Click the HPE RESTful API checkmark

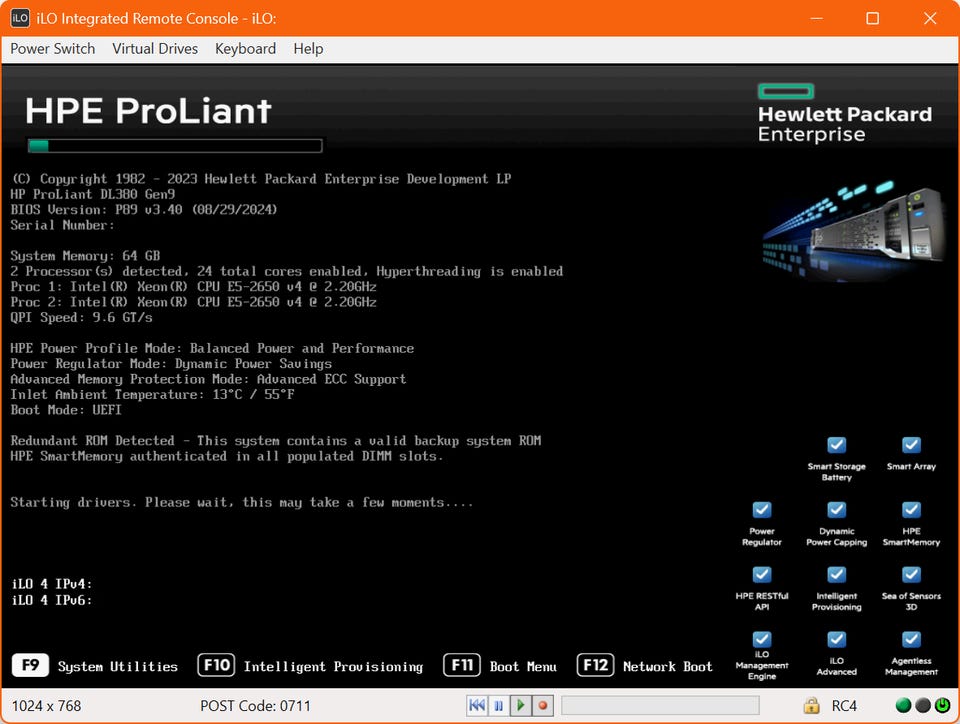762,575
